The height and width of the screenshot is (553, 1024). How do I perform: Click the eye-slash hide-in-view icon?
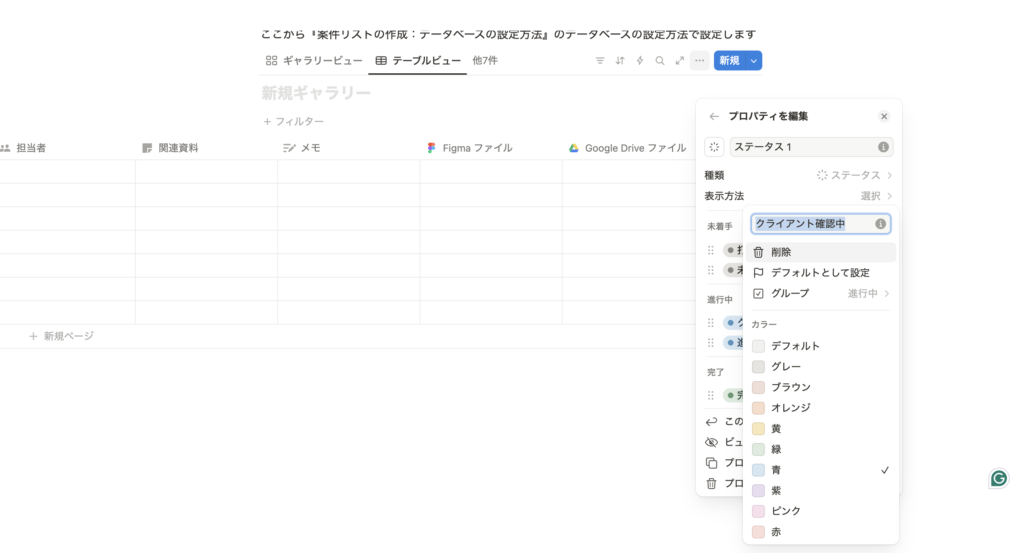[x=712, y=442]
